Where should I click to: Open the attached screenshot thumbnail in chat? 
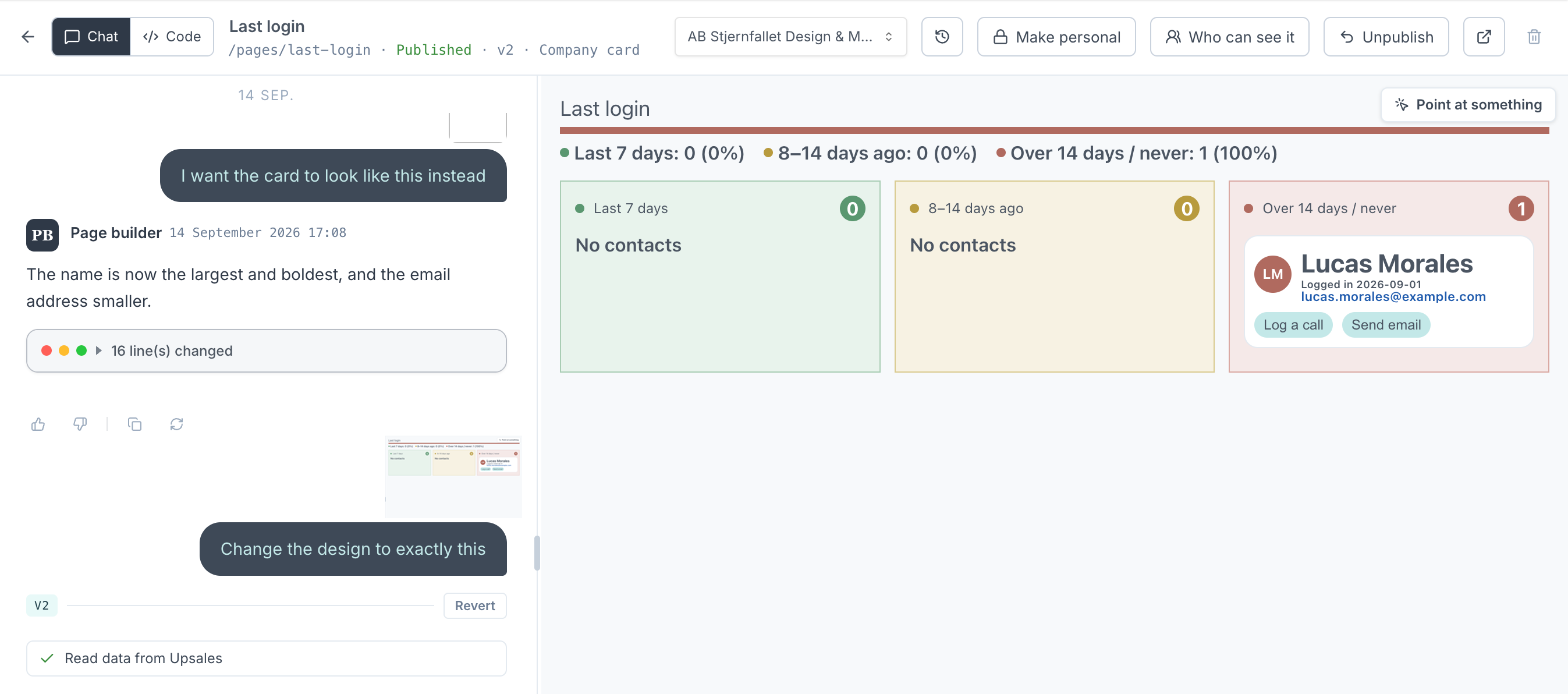pyautogui.click(x=453, y=476)
